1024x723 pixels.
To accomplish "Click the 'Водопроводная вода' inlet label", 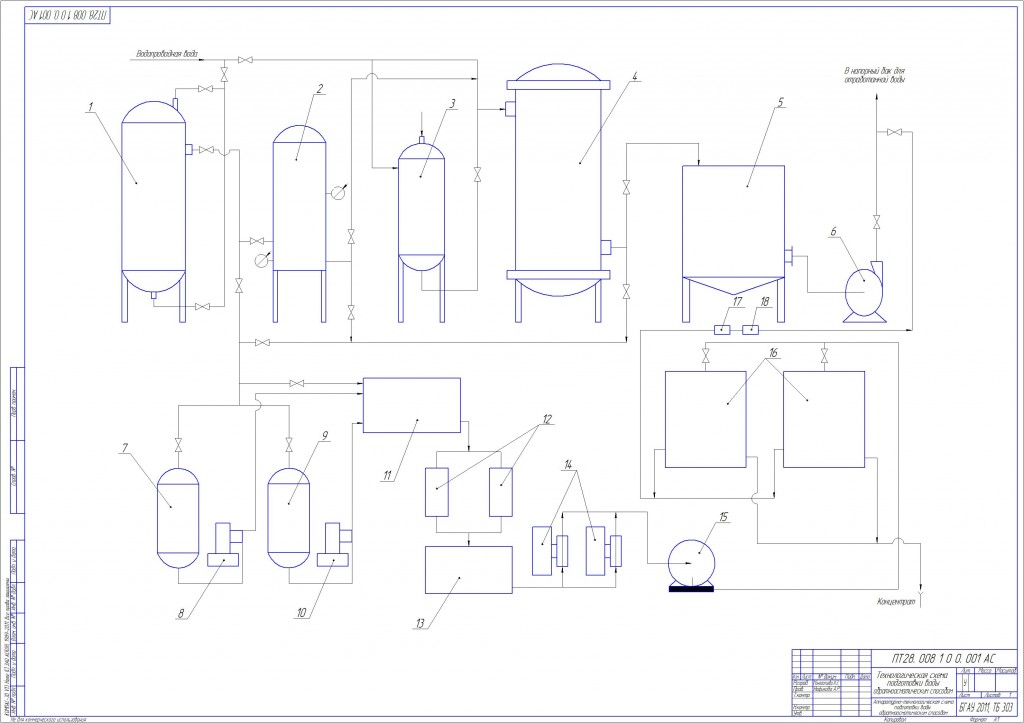I will tap(167, 53).
